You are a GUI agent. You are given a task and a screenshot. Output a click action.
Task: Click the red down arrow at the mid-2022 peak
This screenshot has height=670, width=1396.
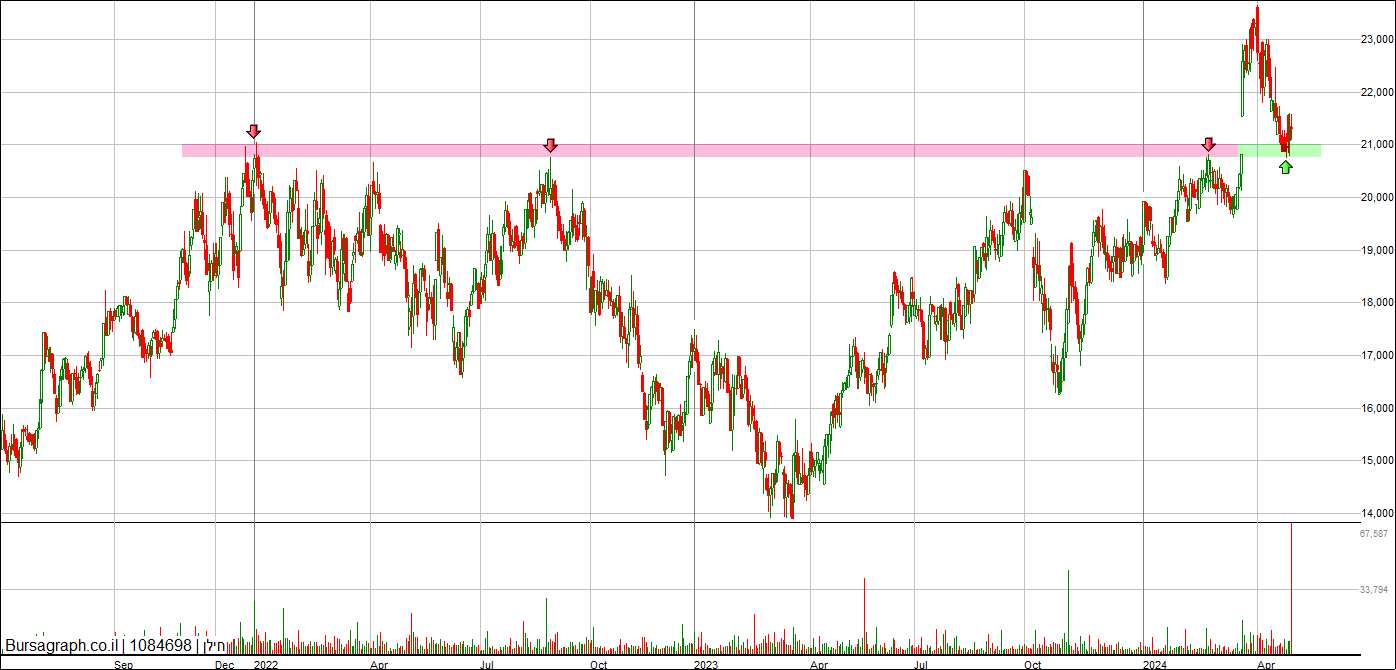550,146
